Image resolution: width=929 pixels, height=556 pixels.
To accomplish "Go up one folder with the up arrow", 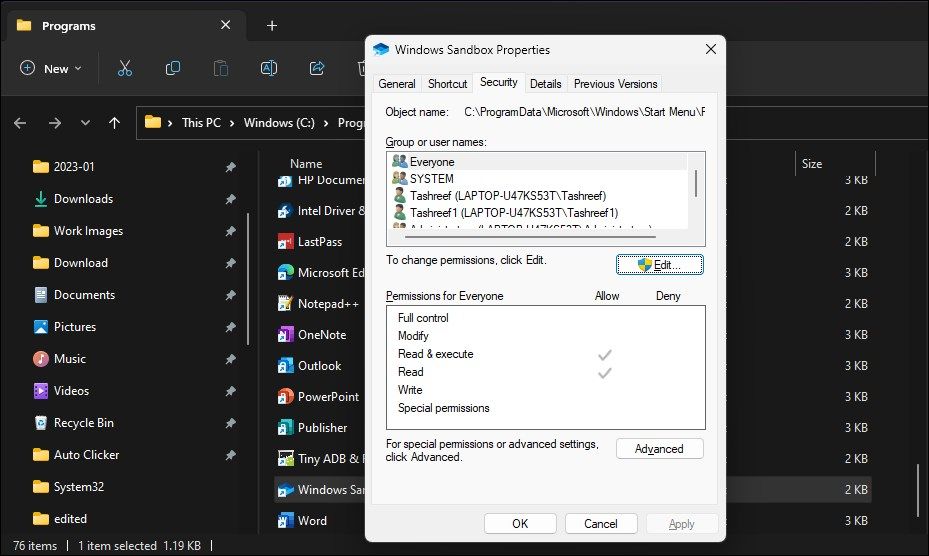I will (x=114, y=123).
